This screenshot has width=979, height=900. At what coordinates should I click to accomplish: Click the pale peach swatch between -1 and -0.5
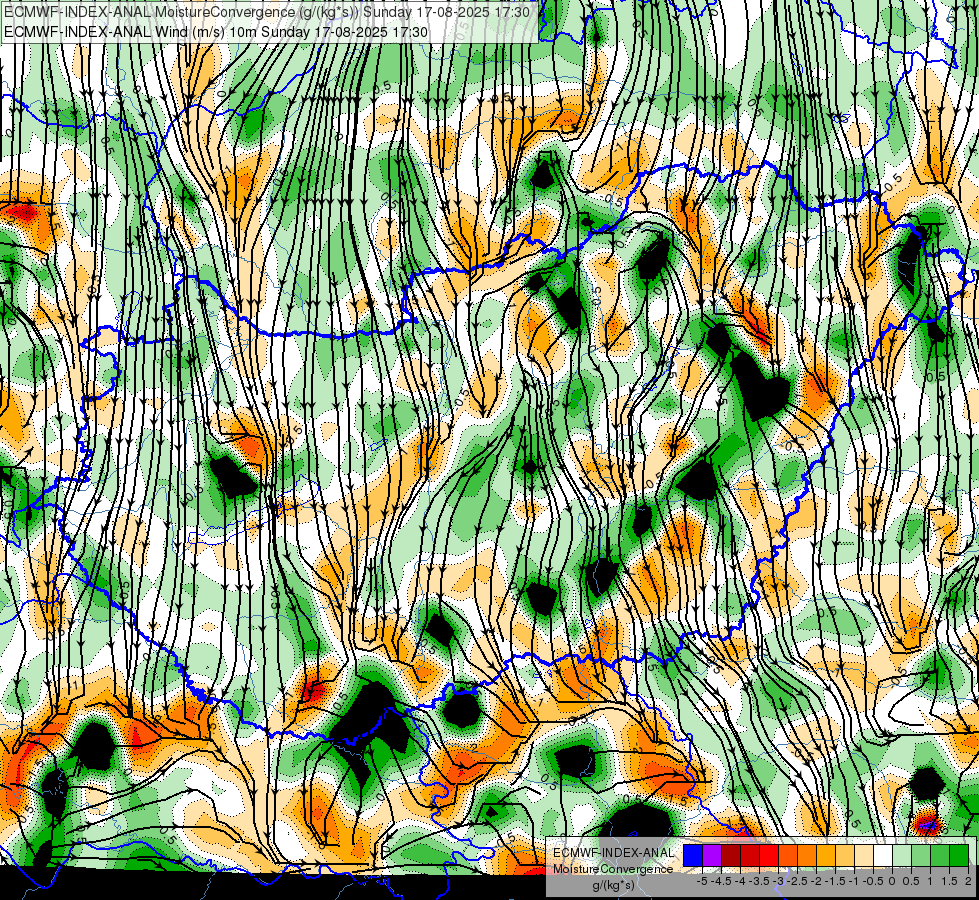click(x=864, y=856)
